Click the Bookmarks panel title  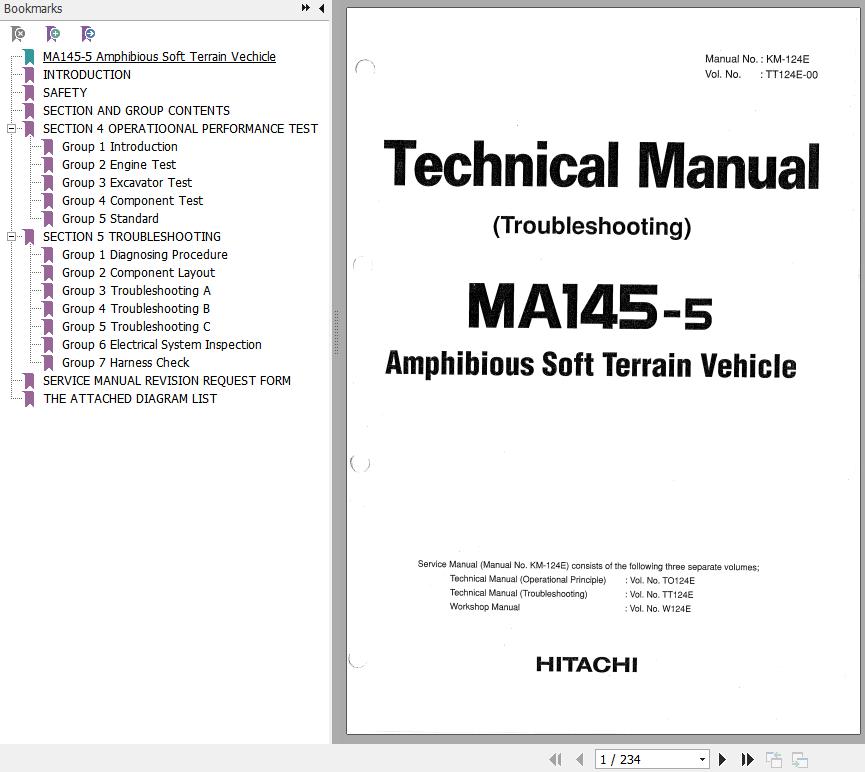pos(33,8)
